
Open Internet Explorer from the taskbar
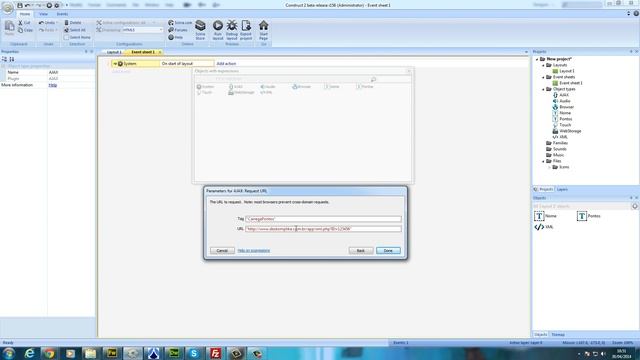[29, 353]
